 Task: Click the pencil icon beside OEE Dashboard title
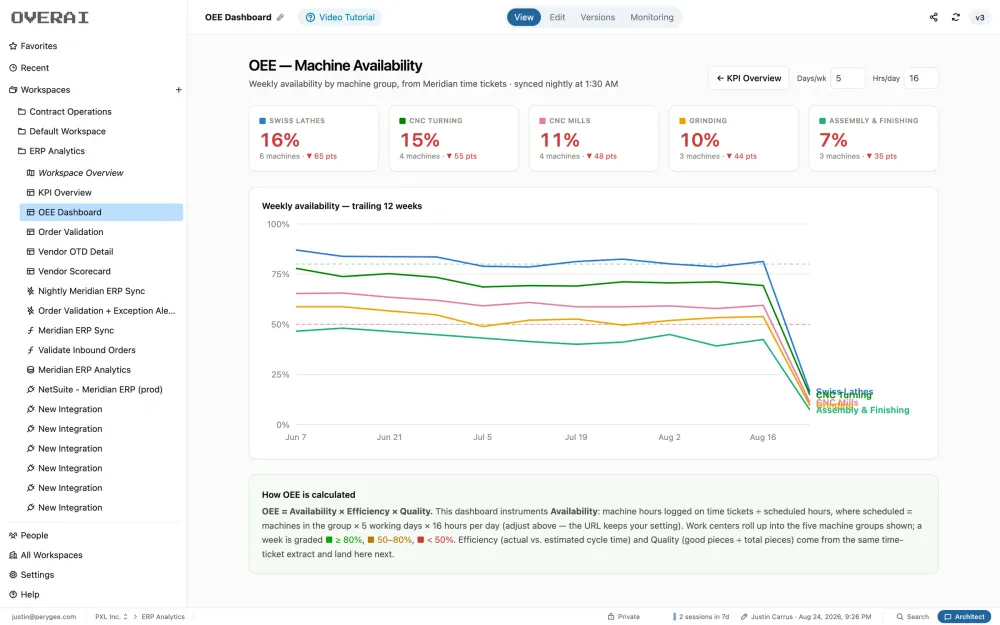click(x=280, y=17)
